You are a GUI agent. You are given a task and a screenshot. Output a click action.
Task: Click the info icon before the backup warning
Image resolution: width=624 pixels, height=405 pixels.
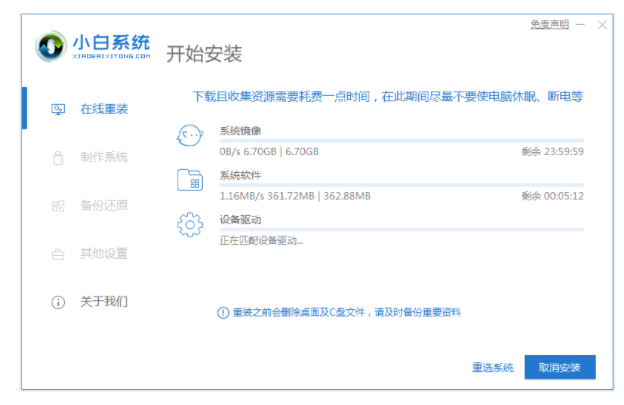pos(223,313)
